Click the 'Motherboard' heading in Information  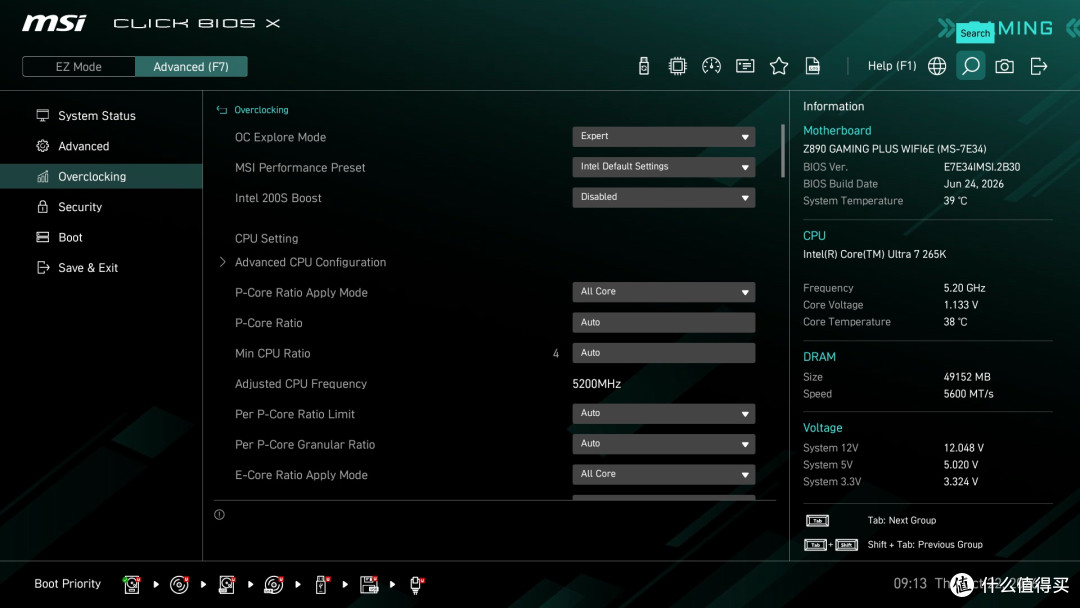837,130
